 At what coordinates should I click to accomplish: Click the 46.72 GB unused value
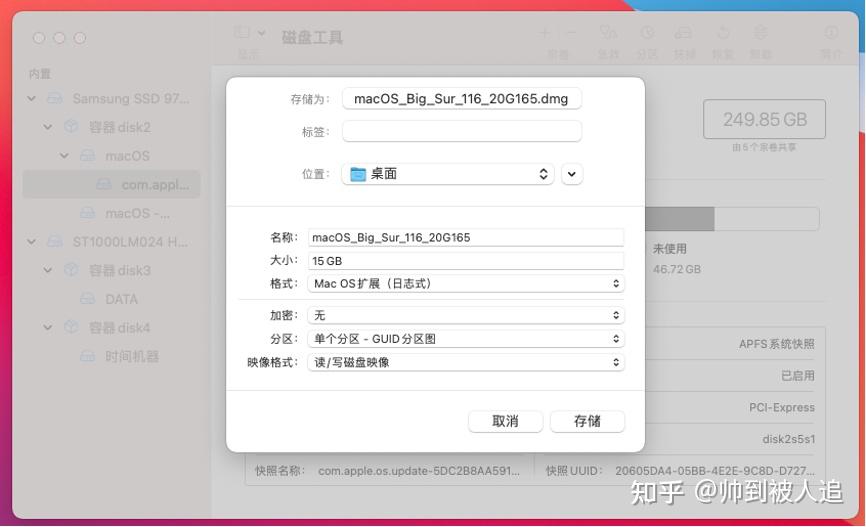(677, 270)
